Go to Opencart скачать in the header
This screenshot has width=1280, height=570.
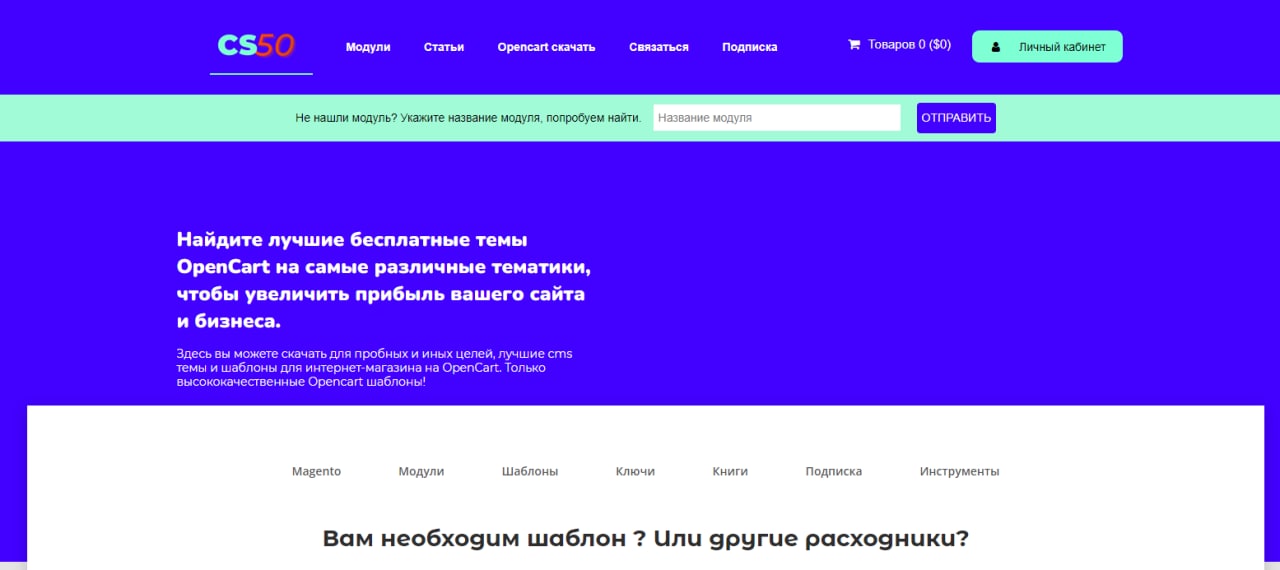(546, 47)
